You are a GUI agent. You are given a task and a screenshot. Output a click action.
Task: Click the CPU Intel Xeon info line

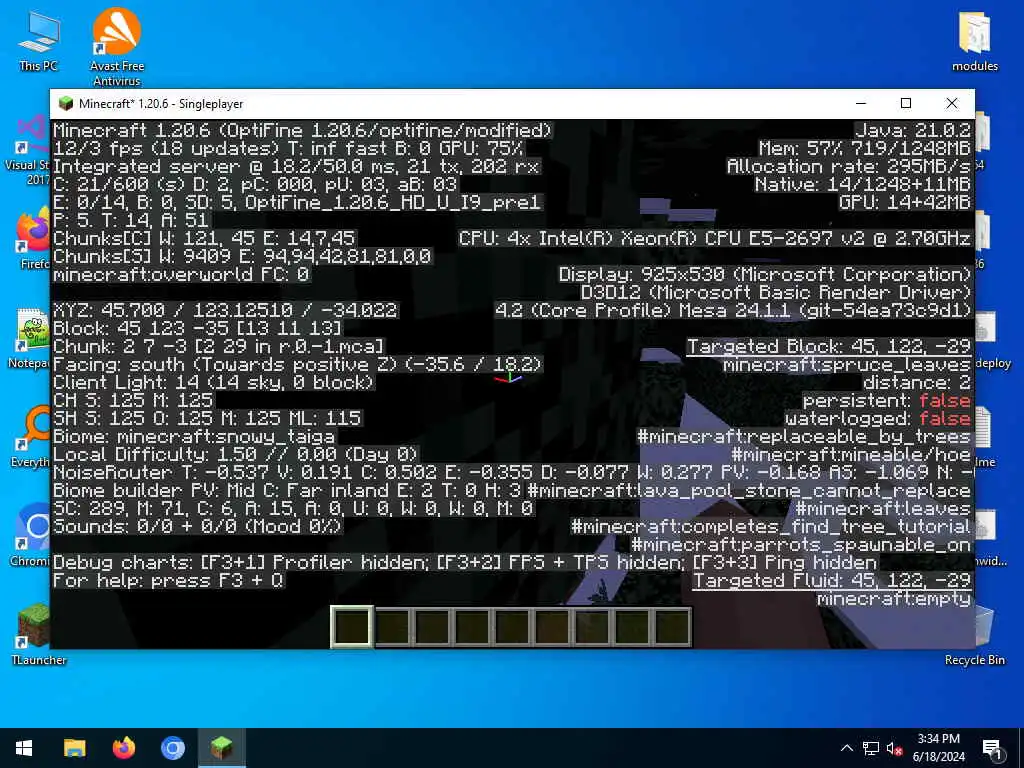point(715,238)
